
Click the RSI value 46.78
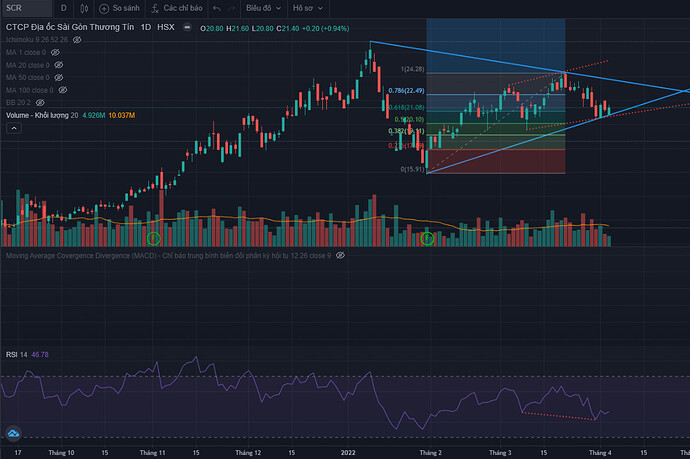40,355
